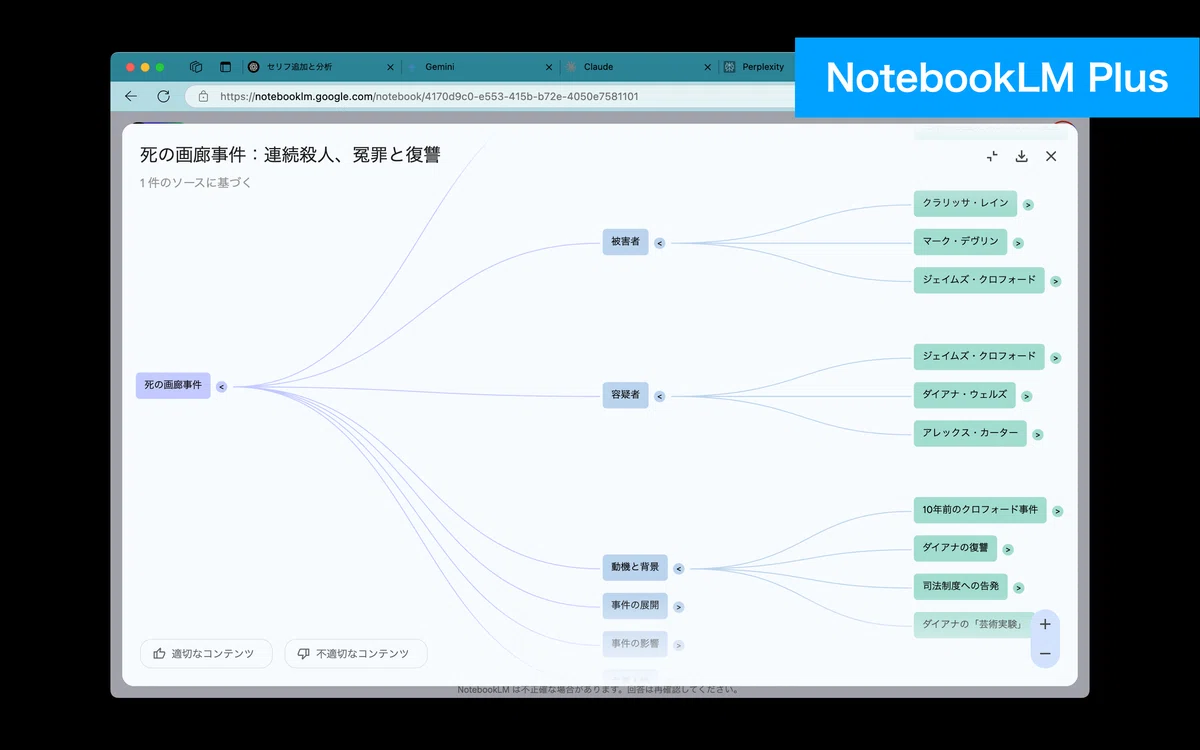Collapse the mind map fullscreen view
Viewport: 1200px width, 750px height.
(992, 156)
